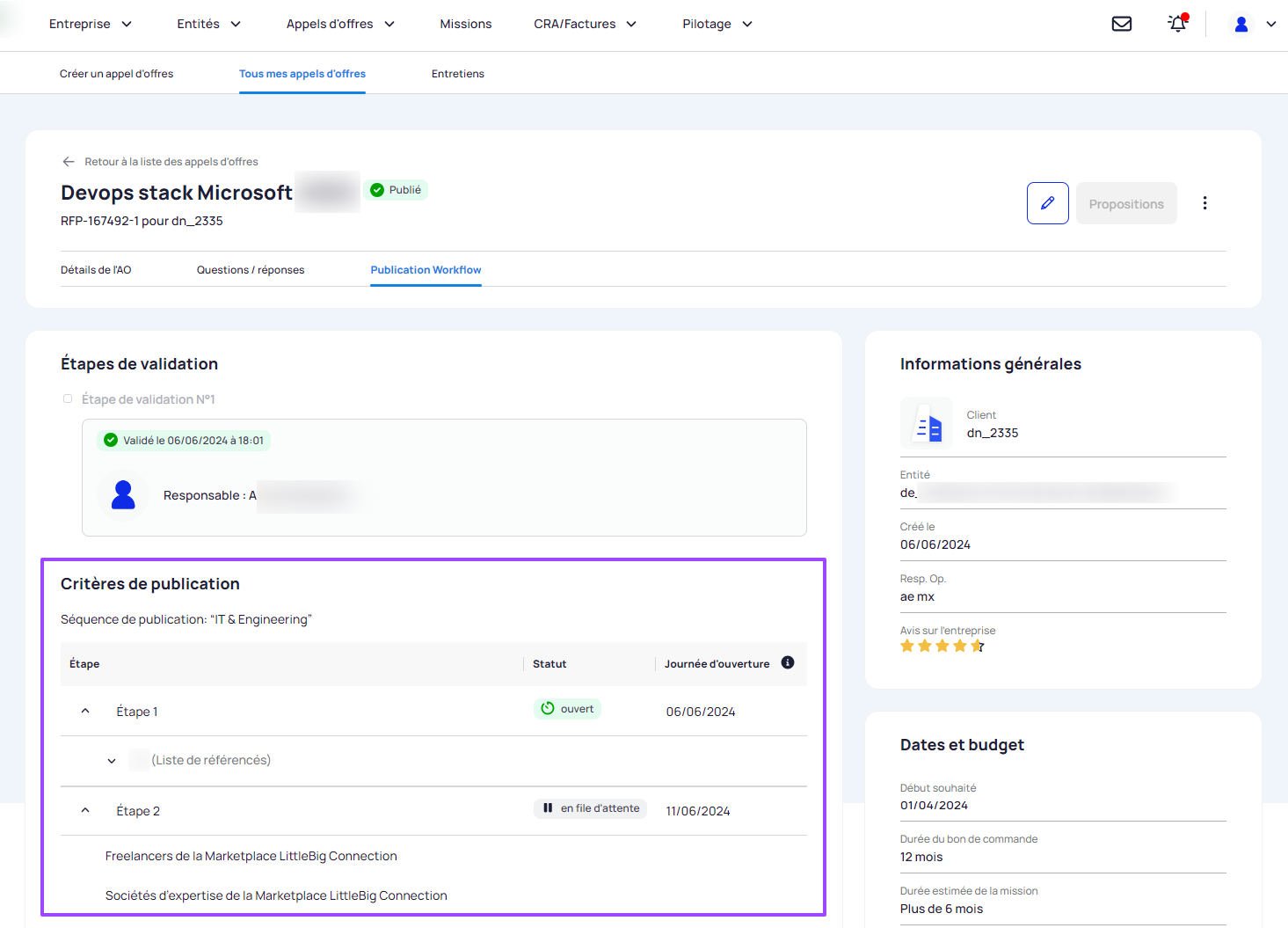Click the Début souhaité date 01/04/2024

pos(934,805)
